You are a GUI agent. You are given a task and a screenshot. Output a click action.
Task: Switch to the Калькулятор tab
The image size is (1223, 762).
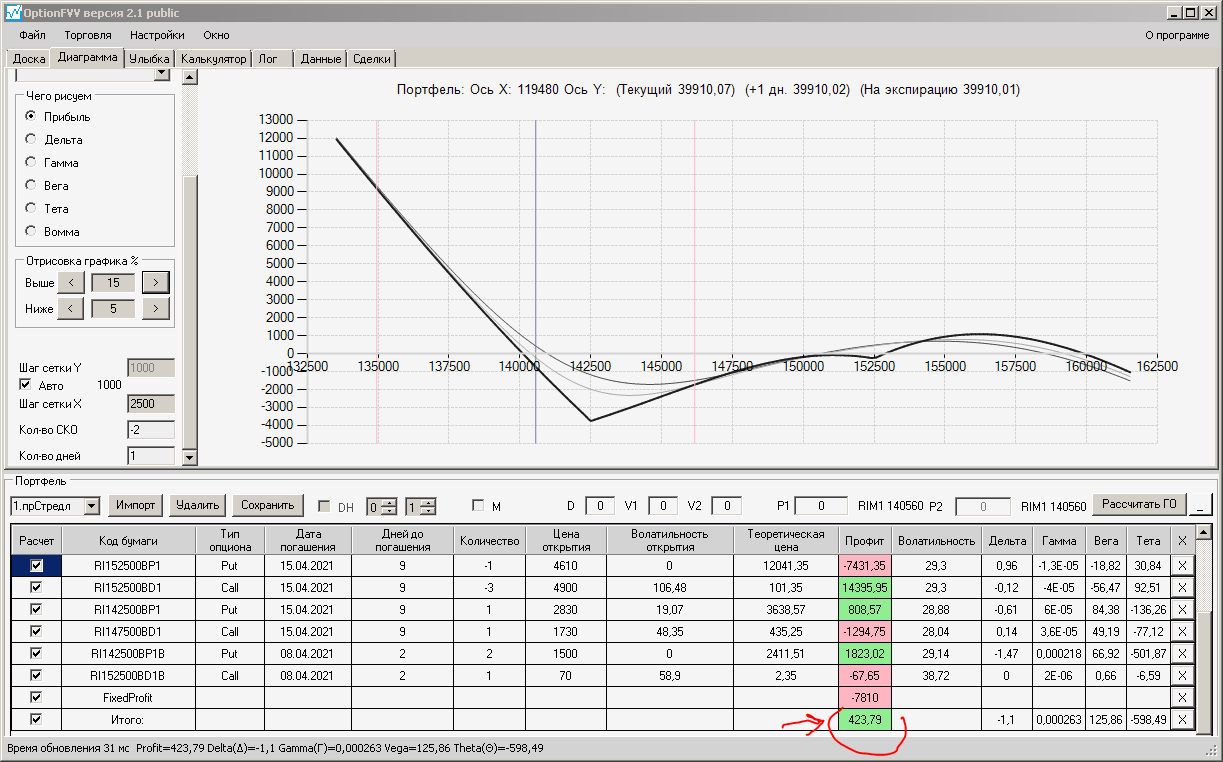coord(213,59)
